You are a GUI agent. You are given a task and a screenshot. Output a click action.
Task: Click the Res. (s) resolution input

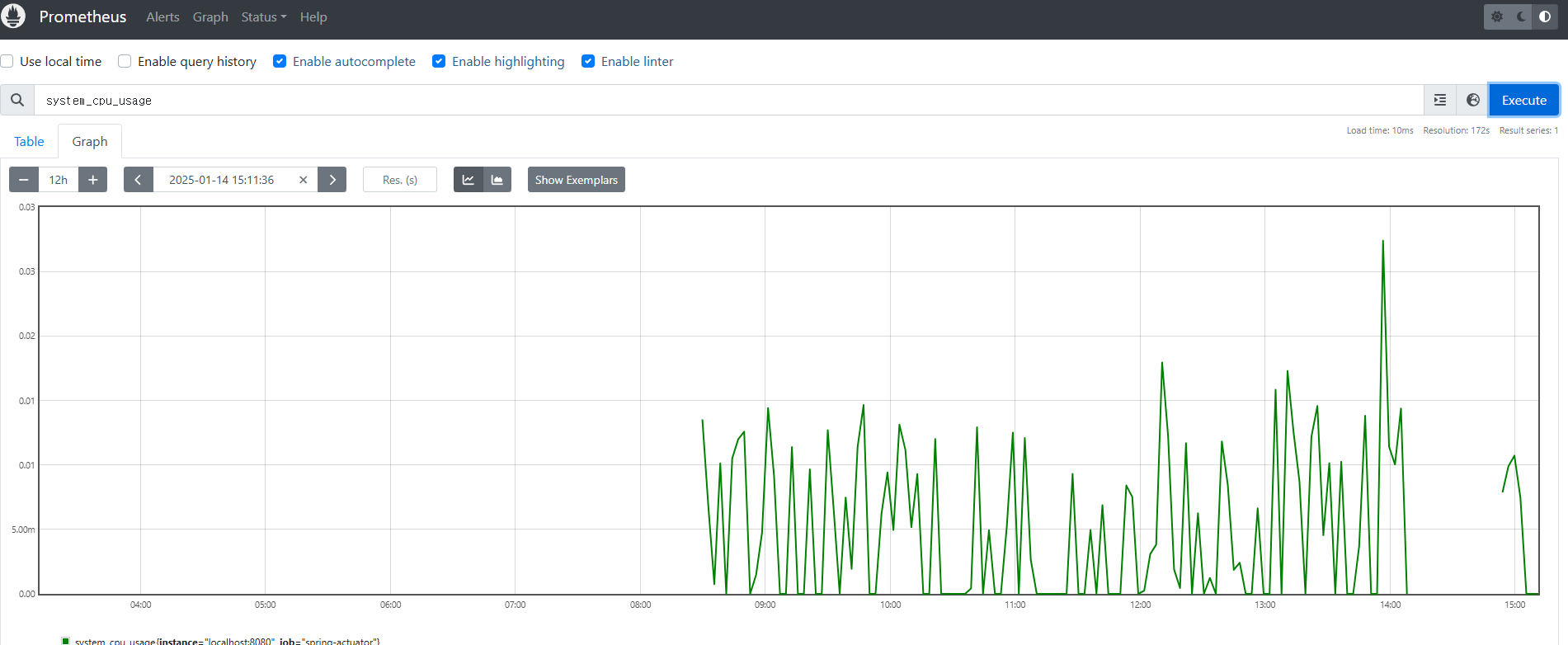400,180
